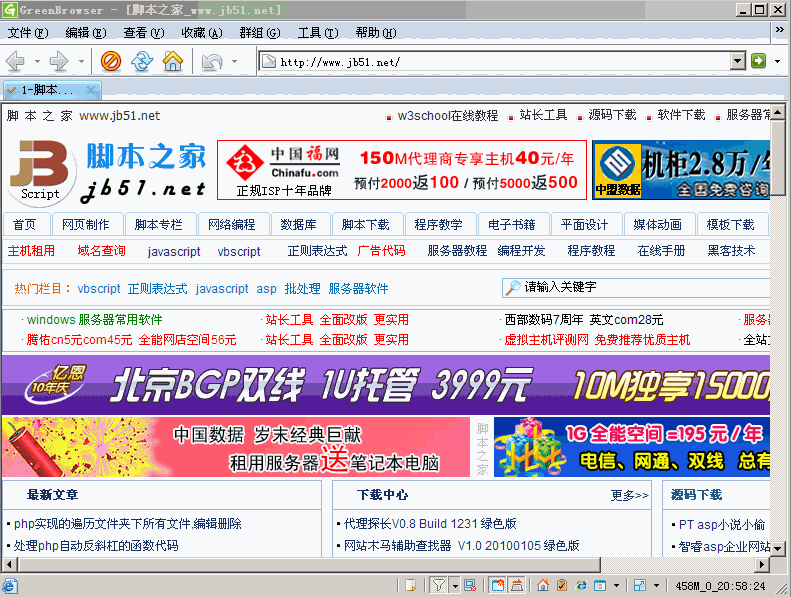The width and height of the screenshot is (791, 597).
Task: Go back with the Back arrow button
Action: pos(16,62)
